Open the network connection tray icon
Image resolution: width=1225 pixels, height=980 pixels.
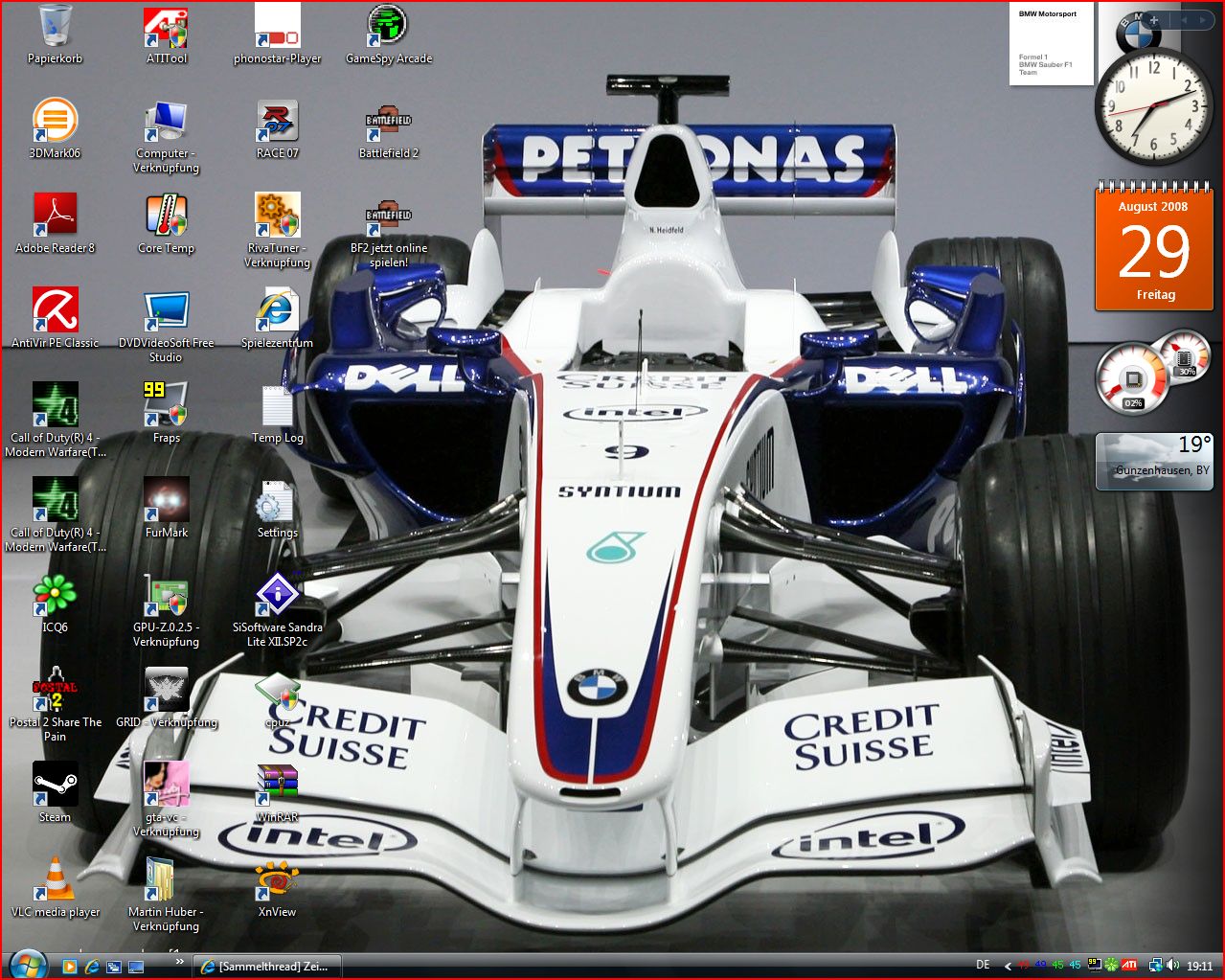1156,966
